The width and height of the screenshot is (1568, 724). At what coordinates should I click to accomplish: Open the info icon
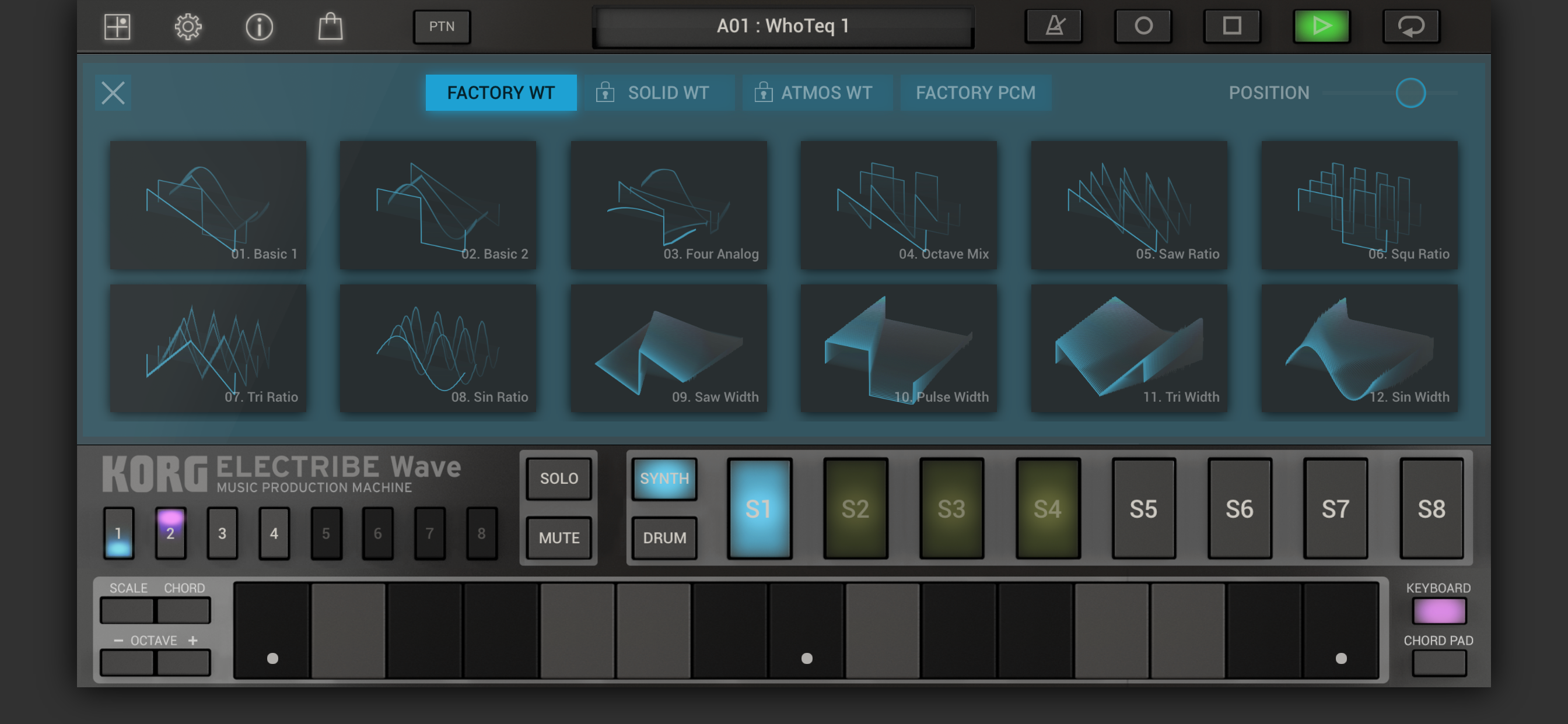pos(260,27)
